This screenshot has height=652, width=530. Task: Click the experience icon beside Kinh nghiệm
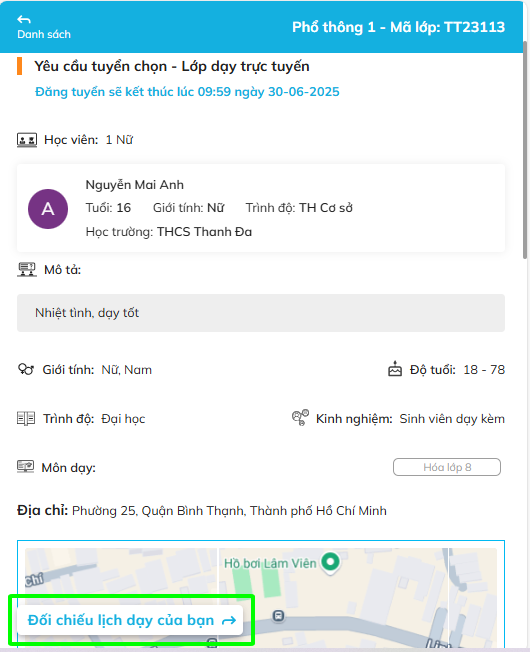[x=300, y=417]
